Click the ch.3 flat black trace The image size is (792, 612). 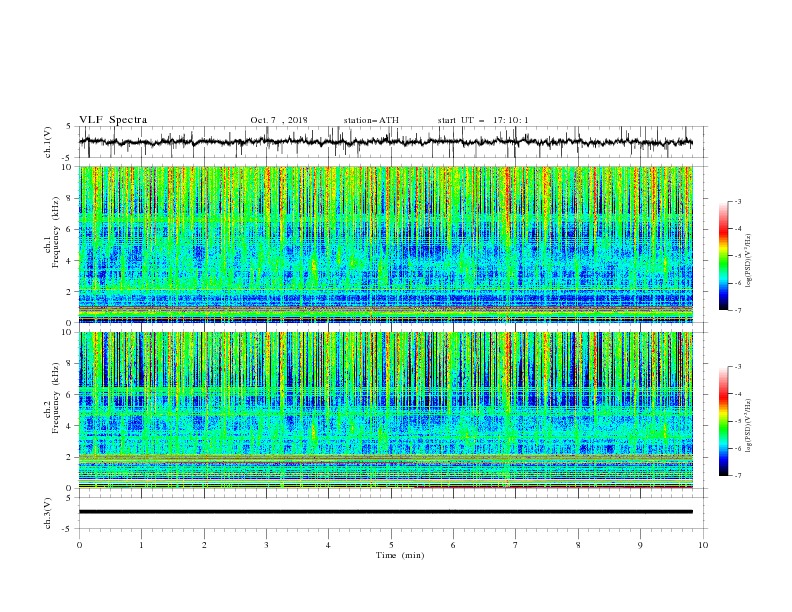pyautogui.click(x=385, y=512)
